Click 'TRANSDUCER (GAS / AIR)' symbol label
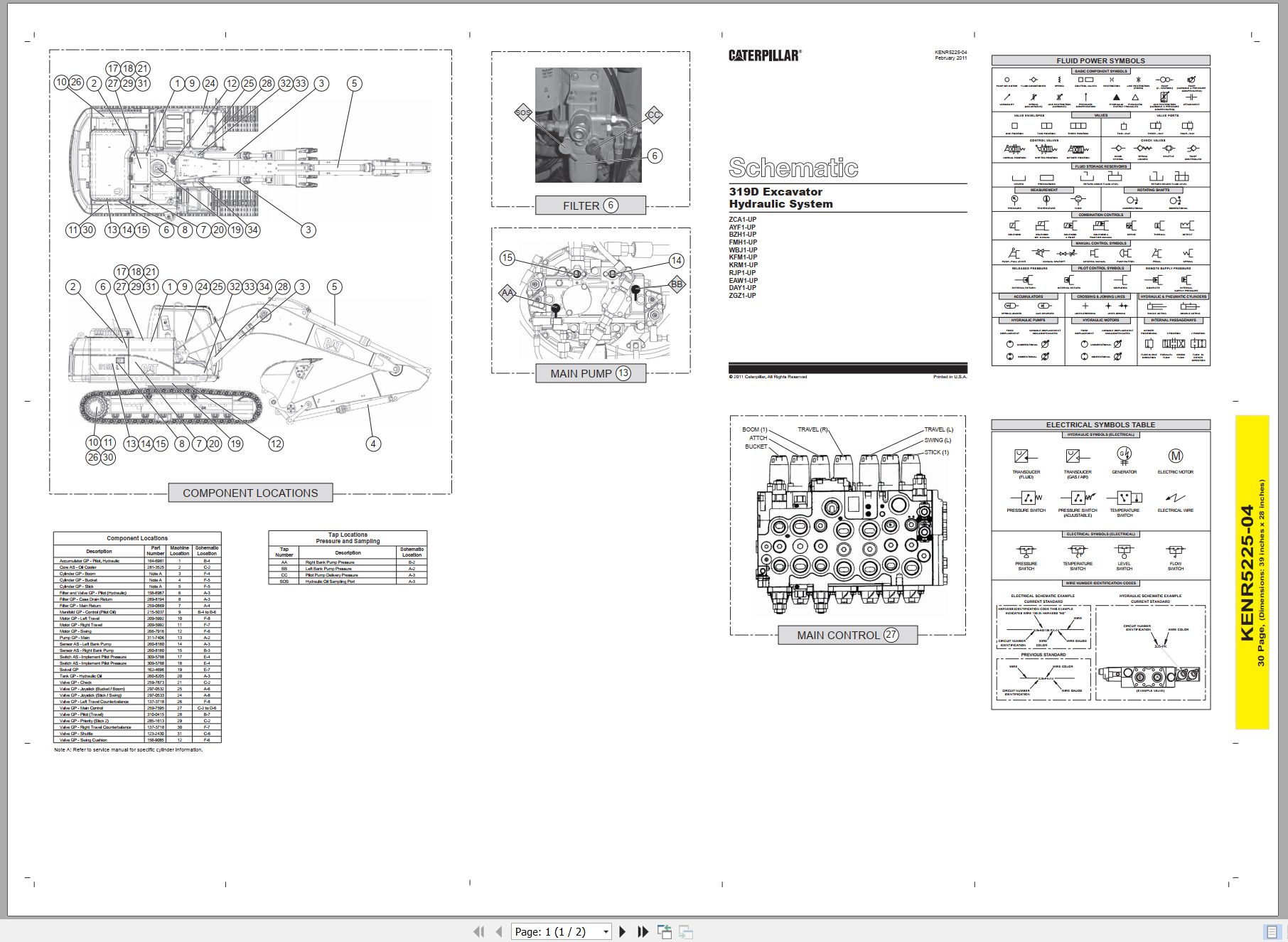The height and width of the screenshot is (942, 1288). 1078,474
